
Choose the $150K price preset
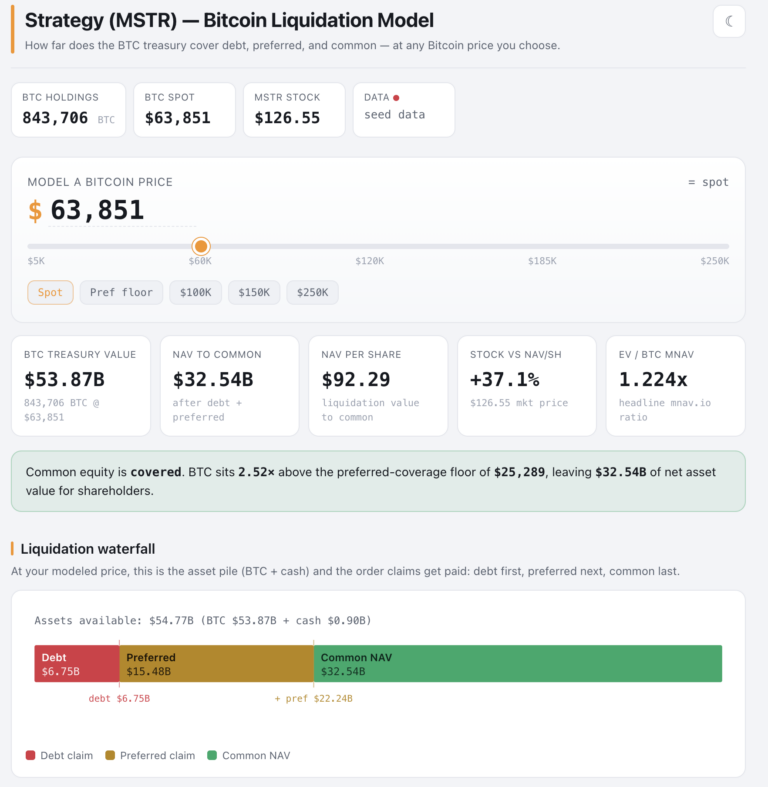[x=254, y=292]
